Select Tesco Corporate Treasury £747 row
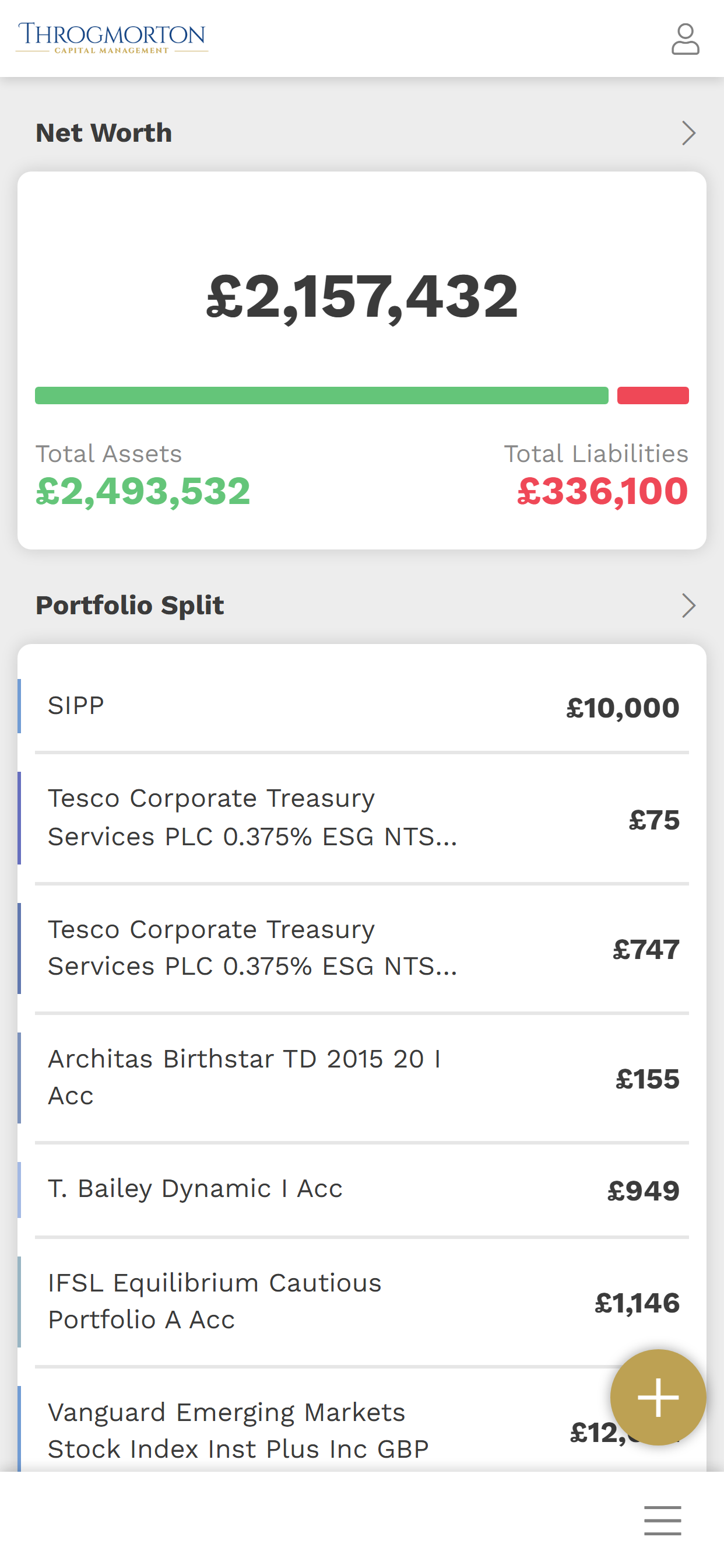Viewport: 724px width, 1568px height. tap(362, 949)
